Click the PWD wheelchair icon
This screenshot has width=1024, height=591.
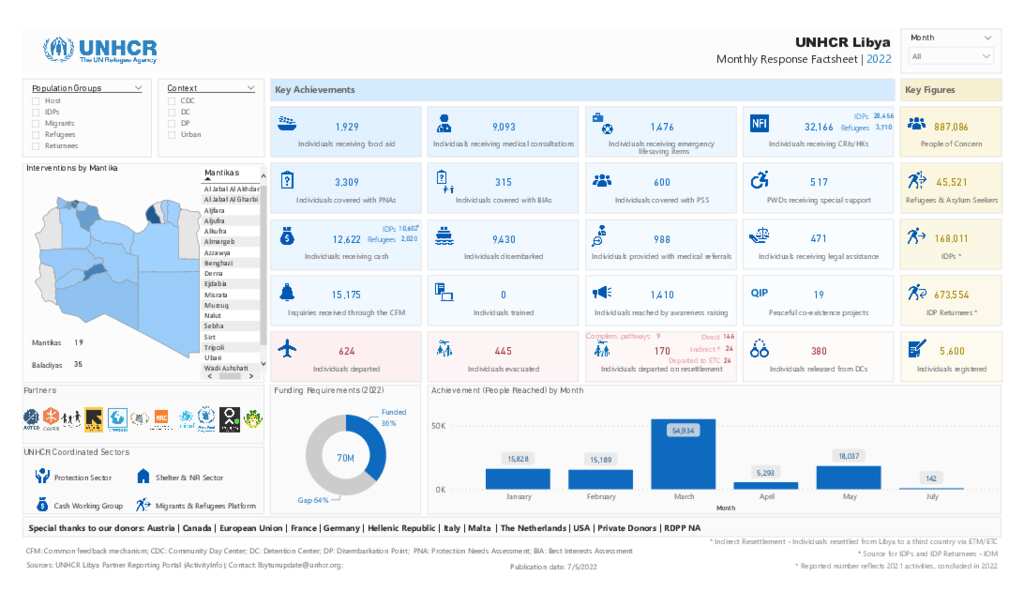point(759,180)
